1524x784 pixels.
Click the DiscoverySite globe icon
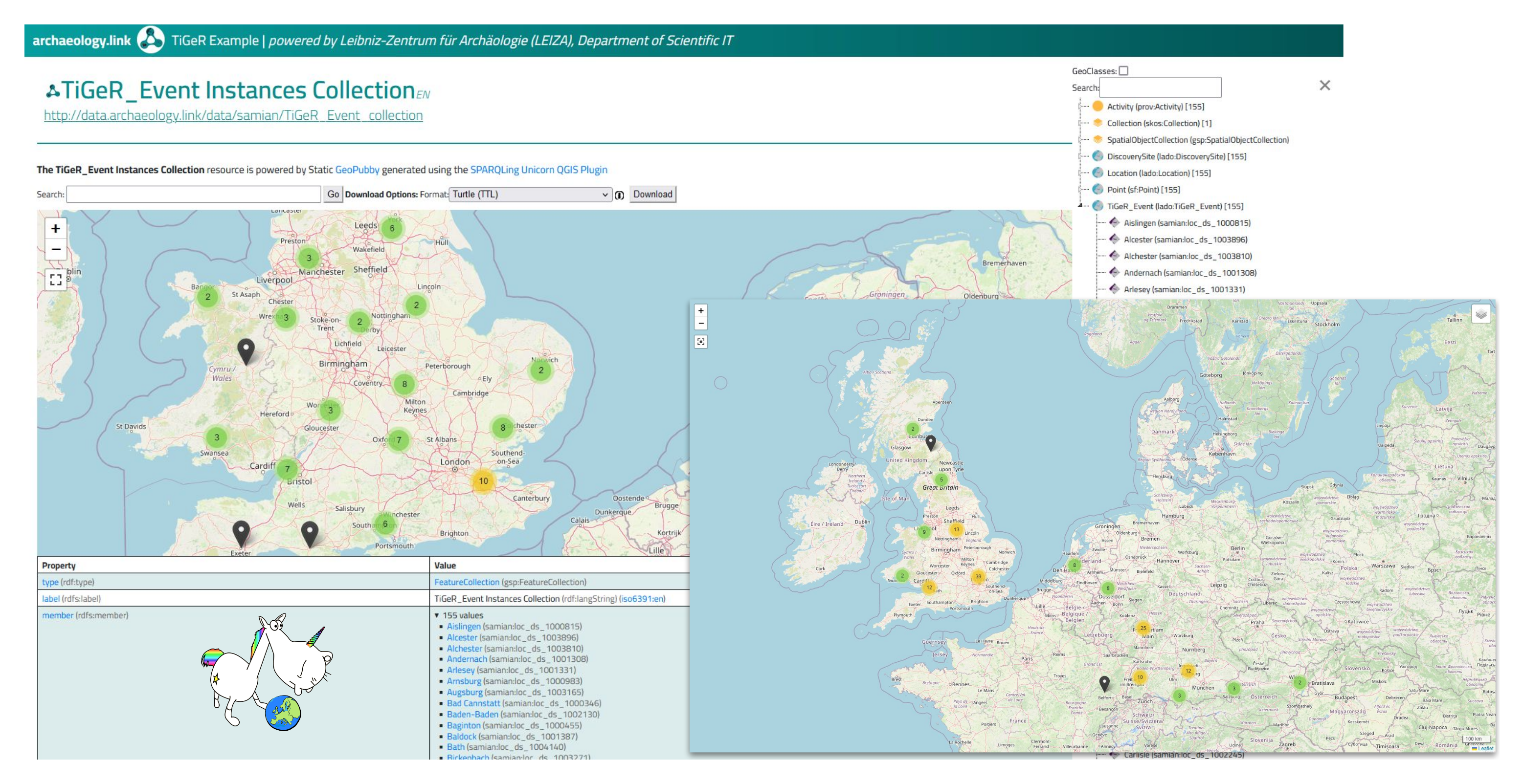[1098, 156]
